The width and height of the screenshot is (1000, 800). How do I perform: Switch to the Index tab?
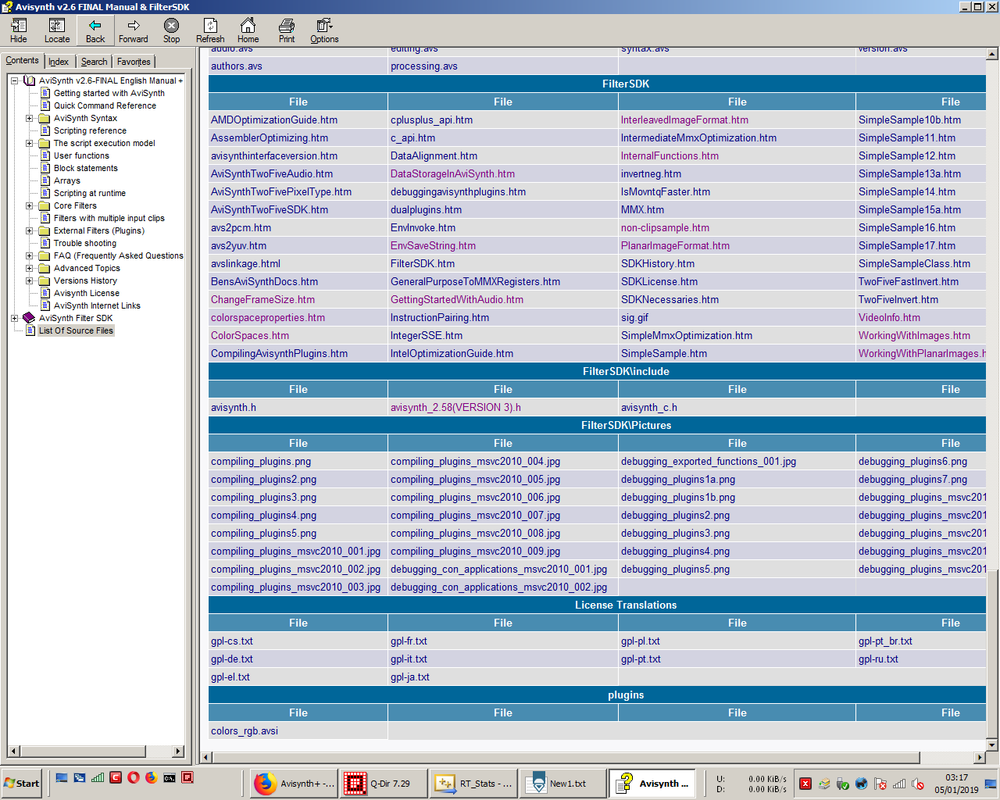pos(59,61)
